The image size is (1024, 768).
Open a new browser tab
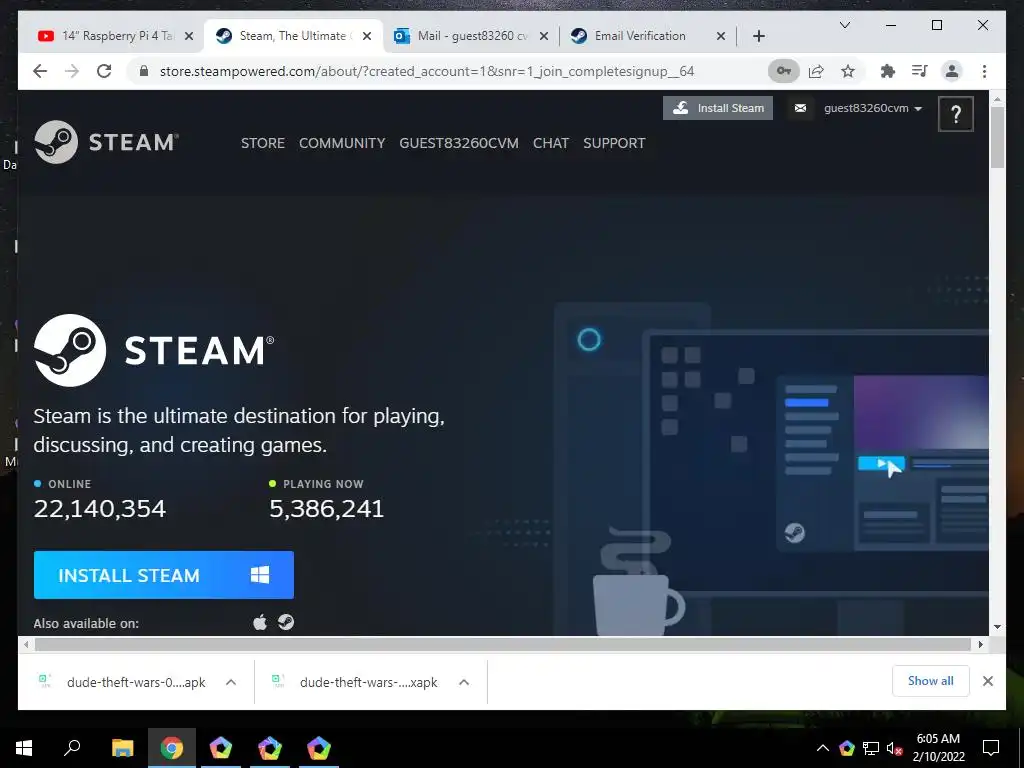pyautogui.click(x=759, y=36)
